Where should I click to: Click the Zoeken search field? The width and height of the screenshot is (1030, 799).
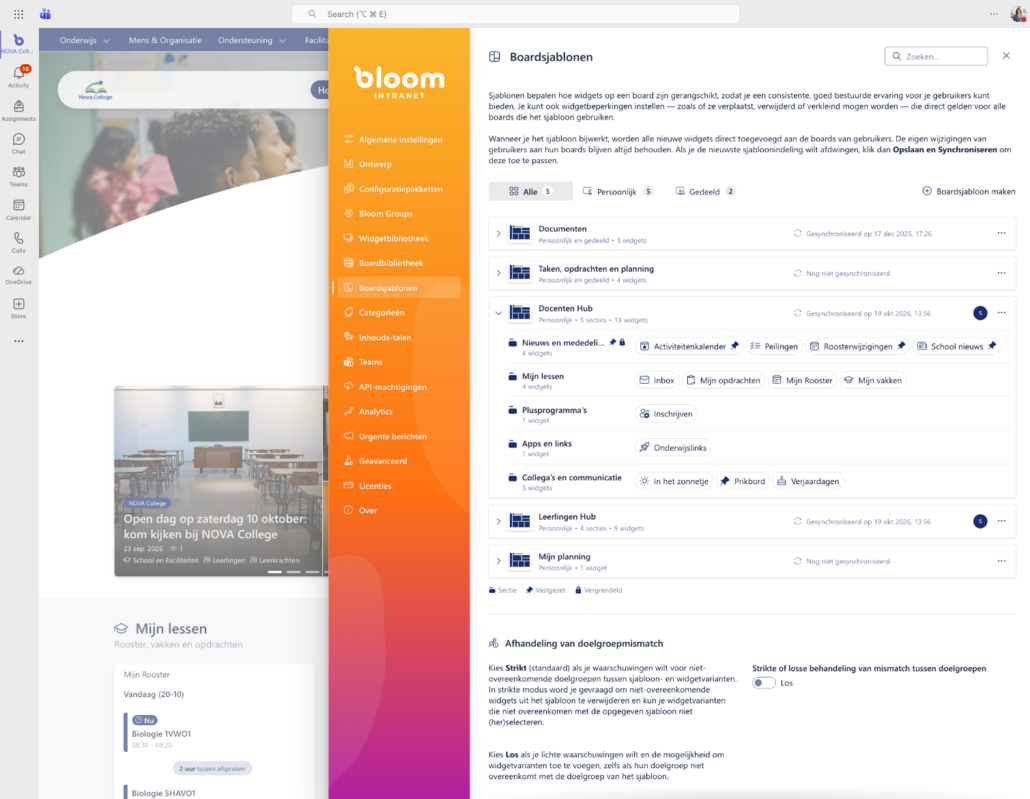935,57
